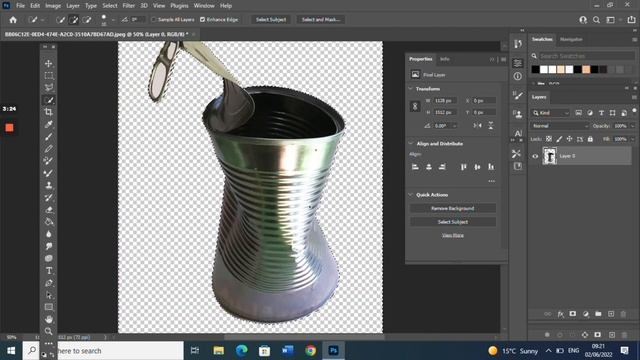Viewport: 640px width, 360px height.
Task: Select the Path Selection arrow tool
Action: [49, 295]
